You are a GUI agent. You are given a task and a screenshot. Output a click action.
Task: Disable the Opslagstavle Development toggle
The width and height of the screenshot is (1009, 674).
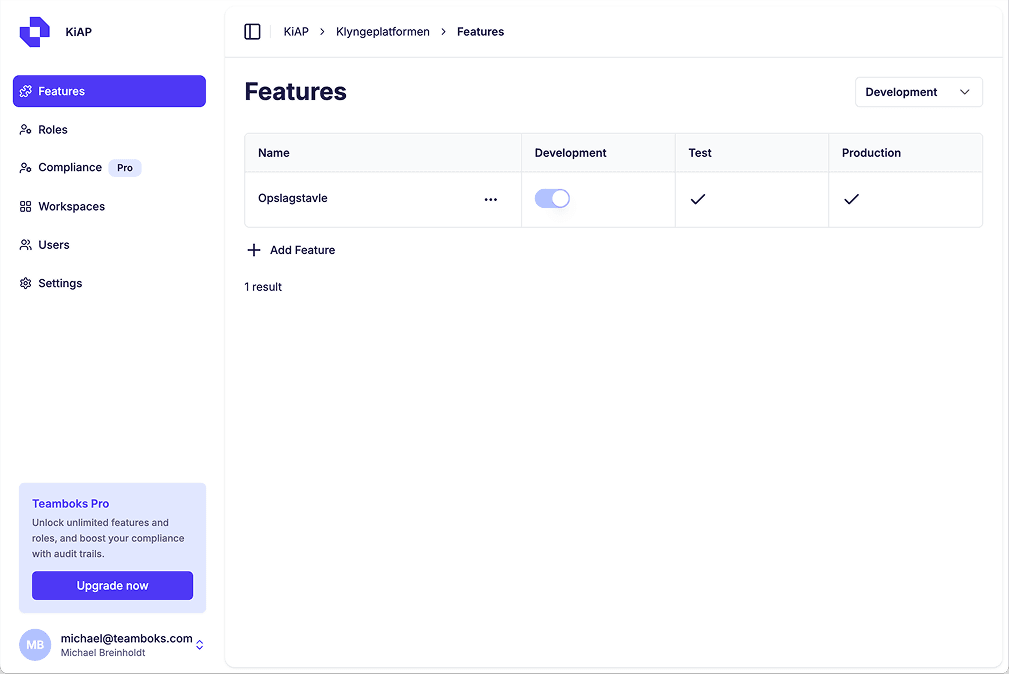pos(552,199)
